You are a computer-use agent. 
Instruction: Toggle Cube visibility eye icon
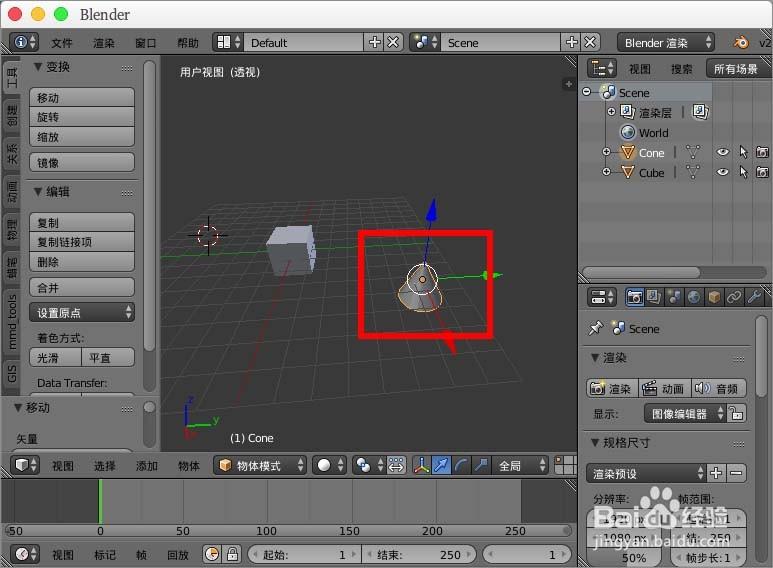pyautogui.click(x=723, y=172)
